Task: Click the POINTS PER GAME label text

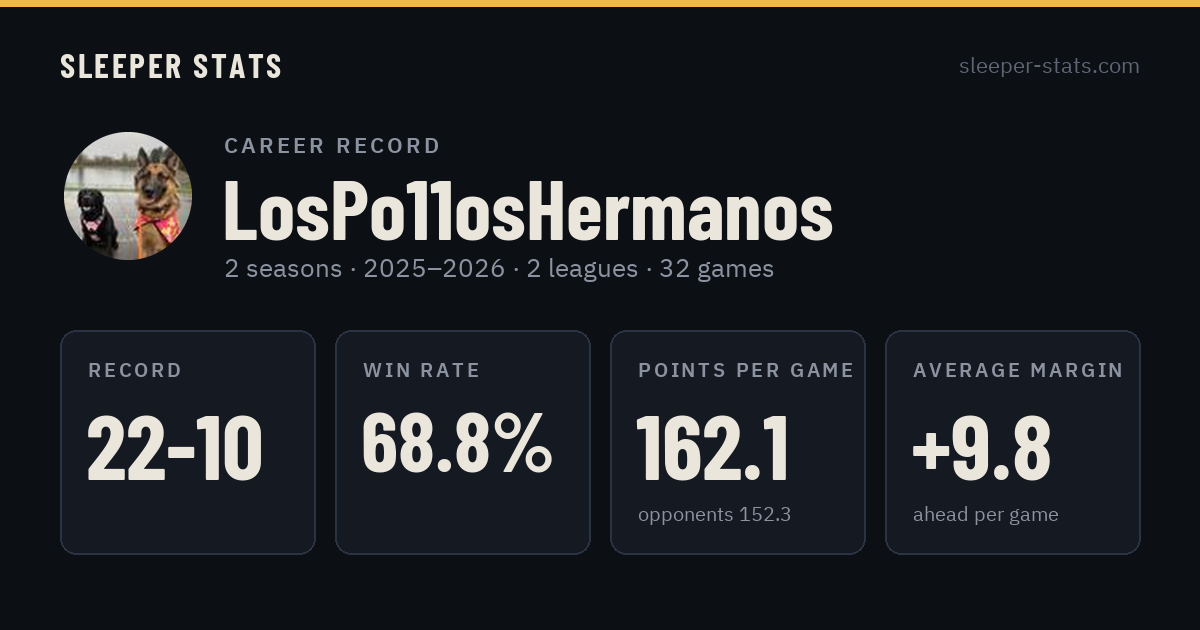Action: click(x=746, y=370)
